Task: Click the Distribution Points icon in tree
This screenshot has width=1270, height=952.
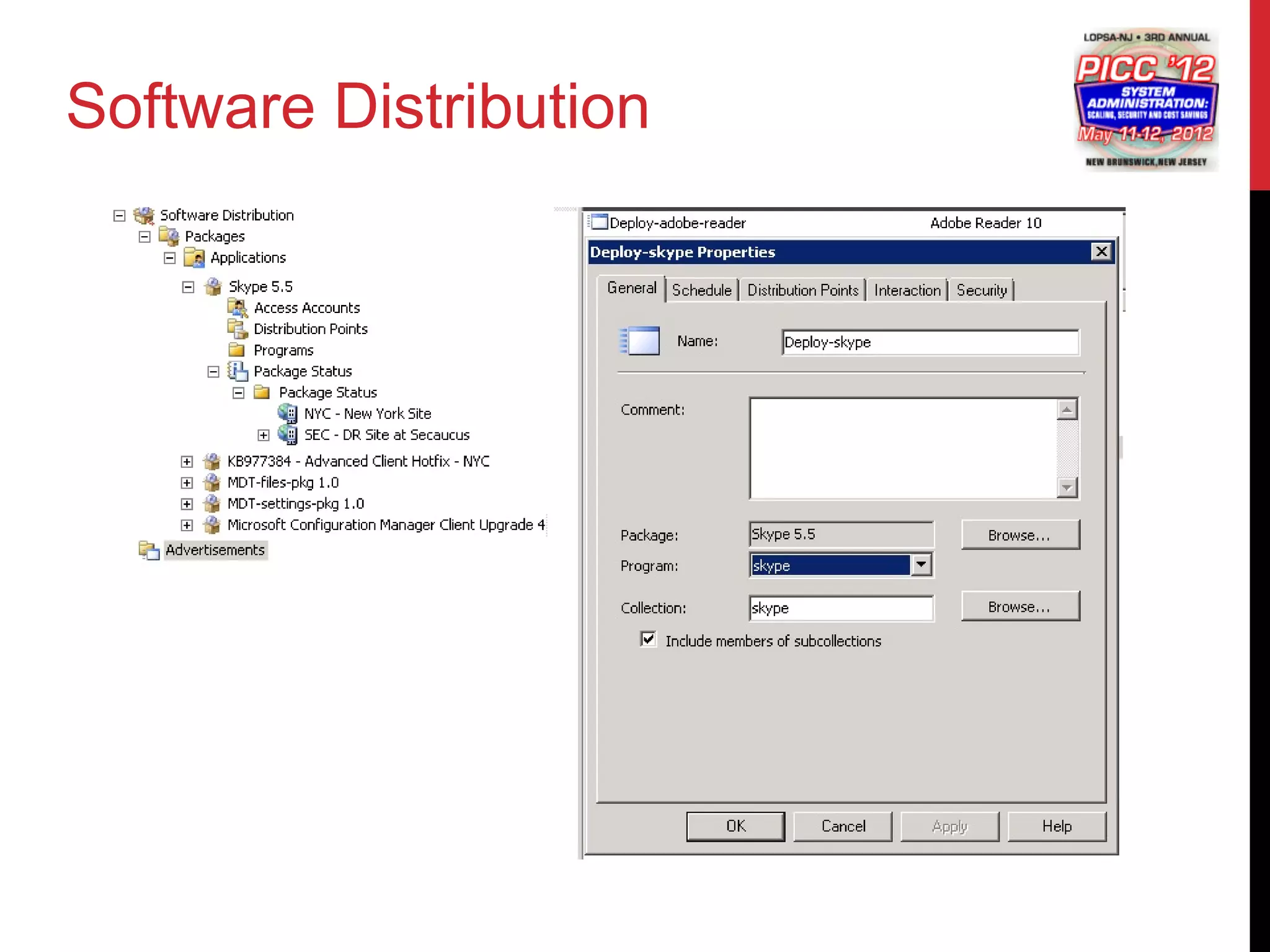Action: click(x=238, y=328)
